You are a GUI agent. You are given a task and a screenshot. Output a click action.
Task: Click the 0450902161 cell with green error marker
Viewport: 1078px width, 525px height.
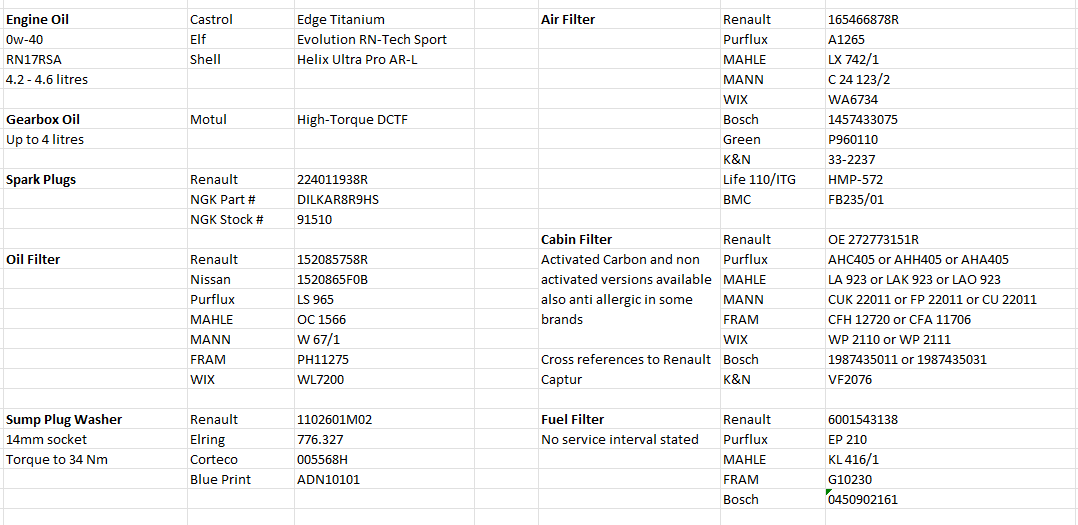pyautogui.click(x=862, y=499)
